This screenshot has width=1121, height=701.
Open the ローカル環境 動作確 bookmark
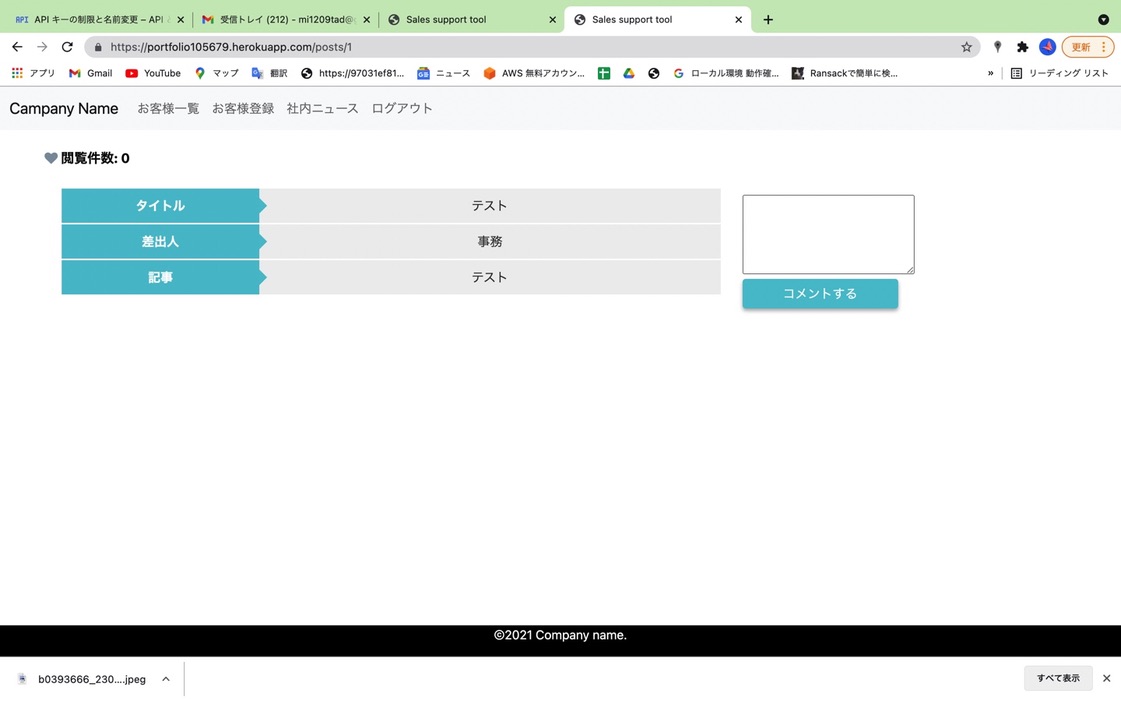[726, 73]
